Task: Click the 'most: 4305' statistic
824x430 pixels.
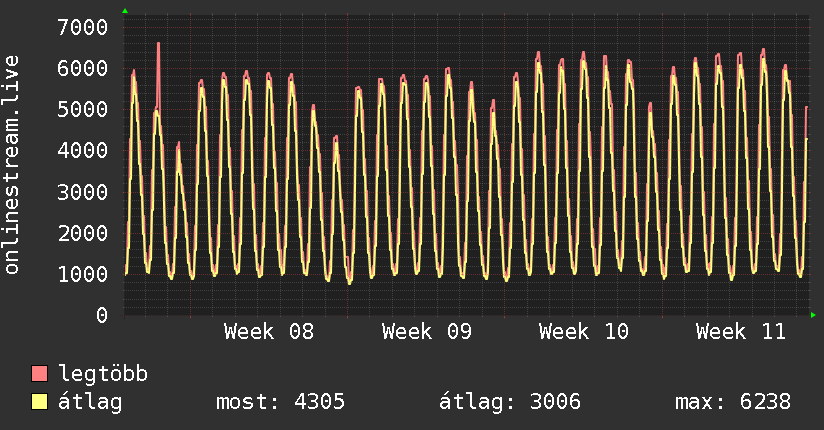Action: pyautogui.click(x=281, y=402)
